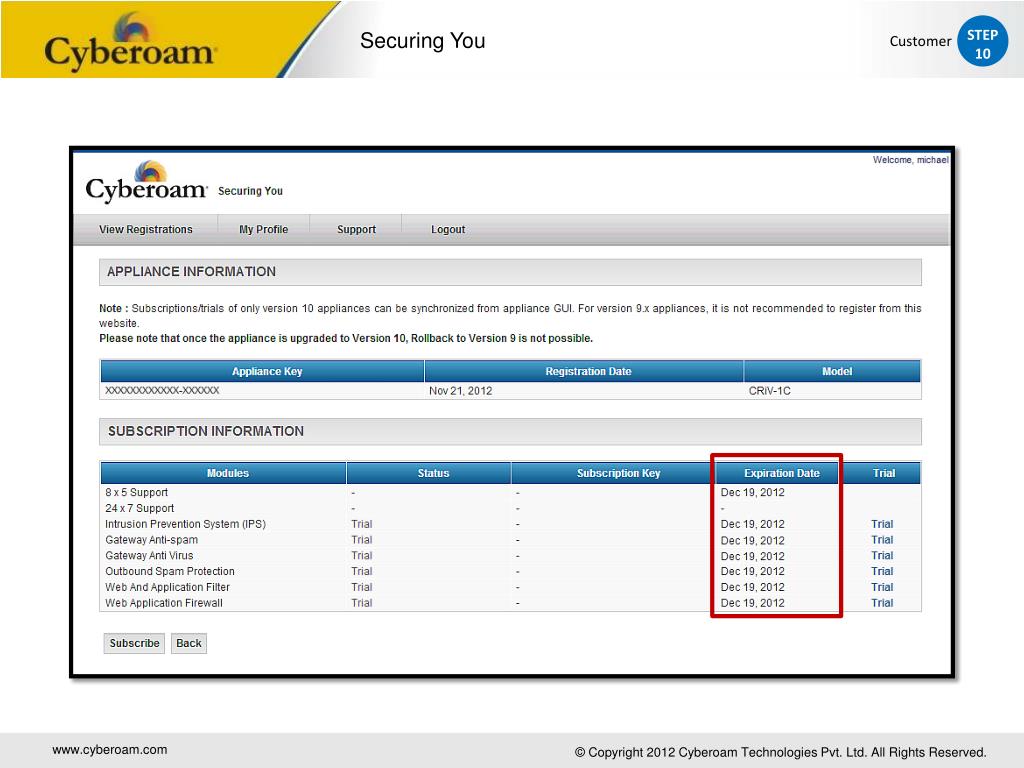Image resolution: width=1024 pixels, height=768 pixels.
Task: Click the Subscription Key column header
Action: (x=614, y=473)
